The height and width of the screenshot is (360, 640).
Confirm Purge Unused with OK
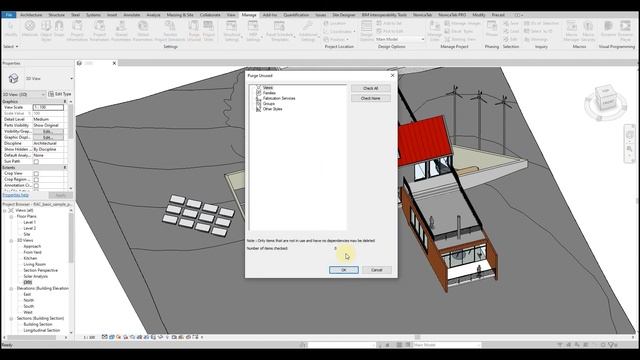(344, 270)
